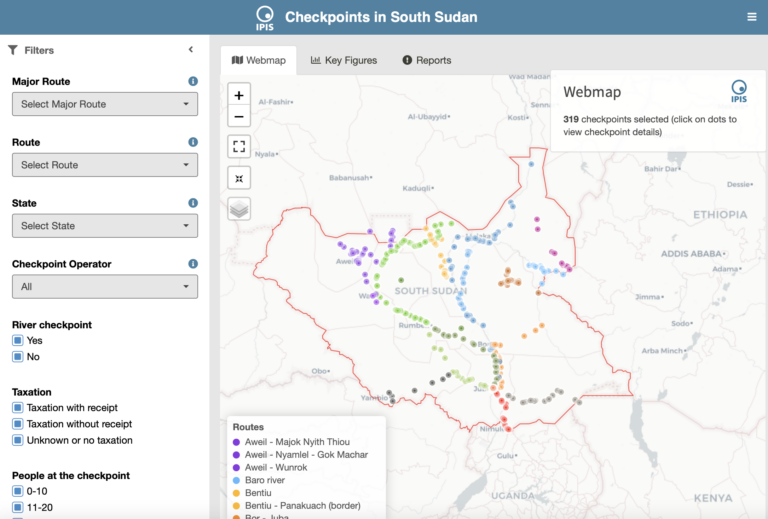Click the map zoom in button
The width and height of the screenshot is (768, 519).
(239, 96)
